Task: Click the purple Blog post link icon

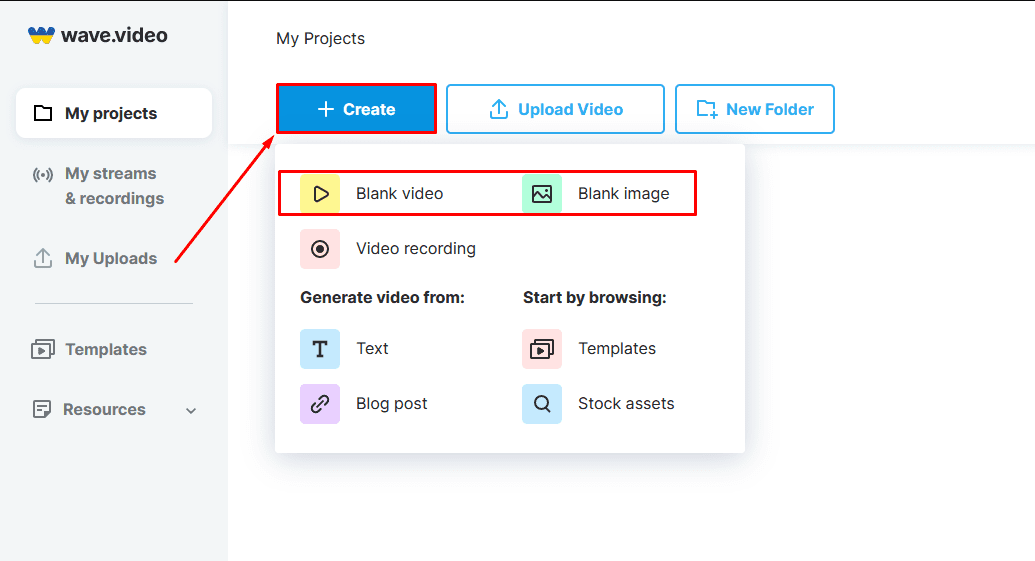Action: tap(320, 404)
